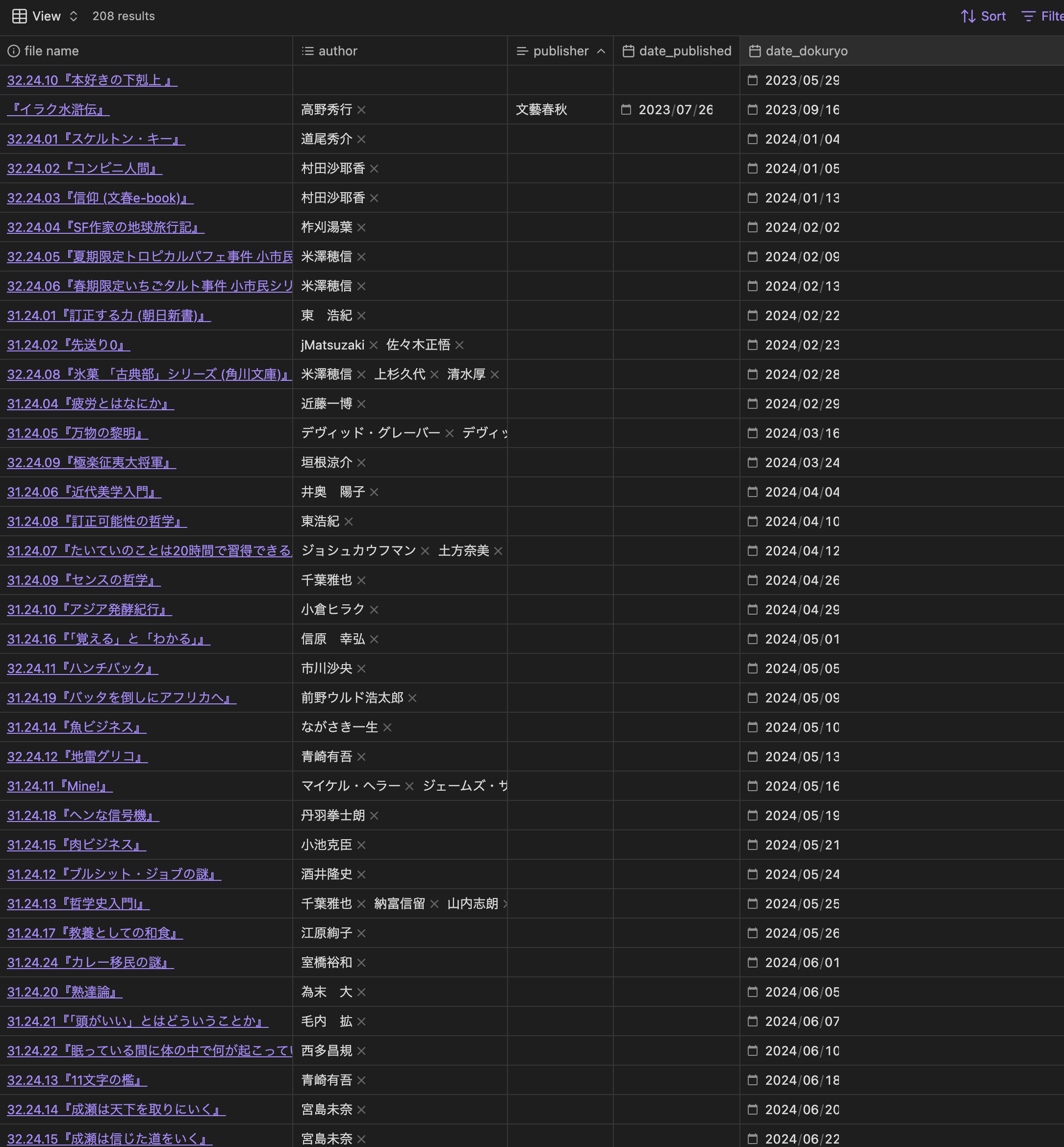Screen dimensions: 1064x1147
Task: Edit the 文藝春秋 publisher cell
Action: [x=541, y=109]
